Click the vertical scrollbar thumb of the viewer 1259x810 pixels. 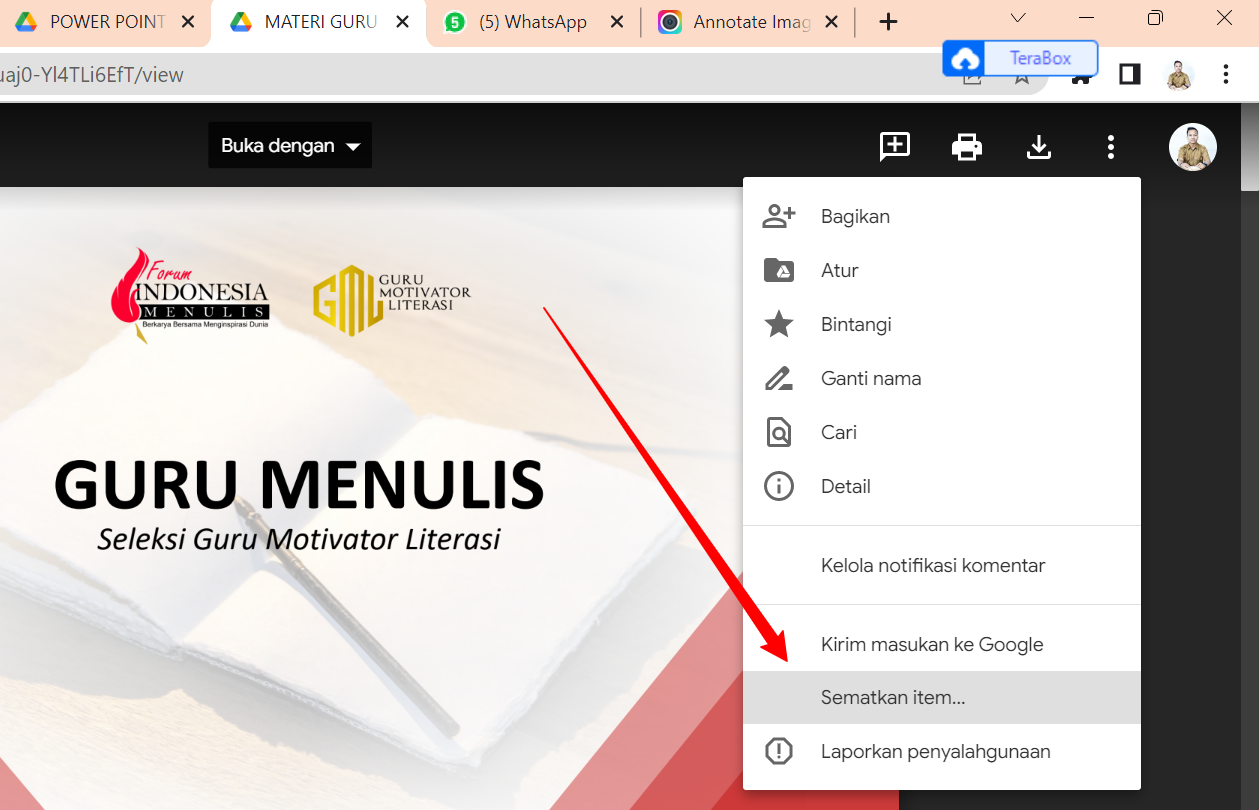[1249, 145]
